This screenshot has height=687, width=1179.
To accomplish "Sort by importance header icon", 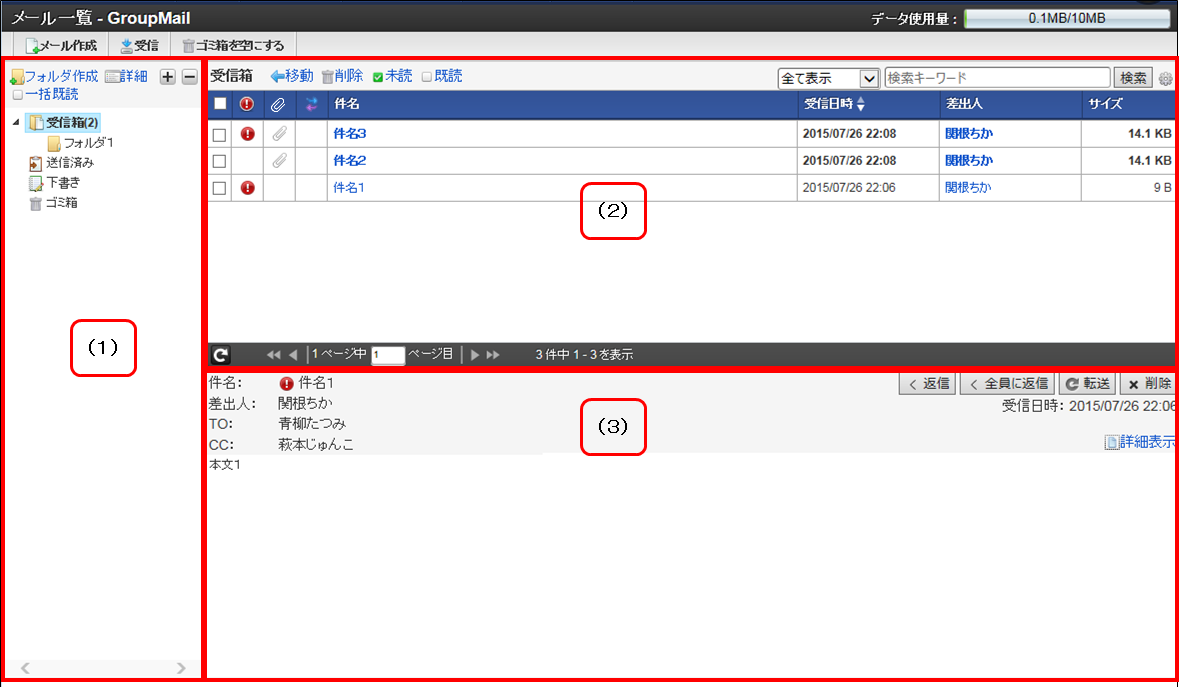I will (247, 104).
